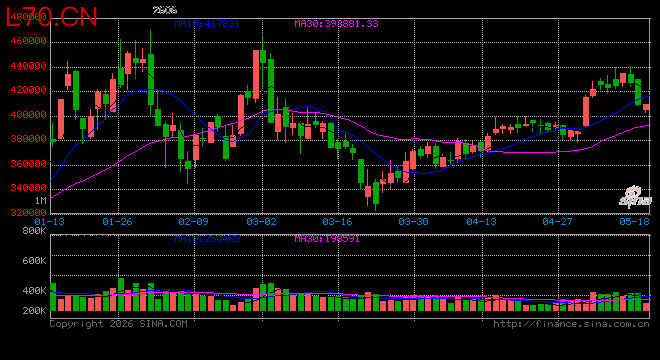660x360 pixels.
Task: Select the 01-26 date label
Action: (117, 222)
